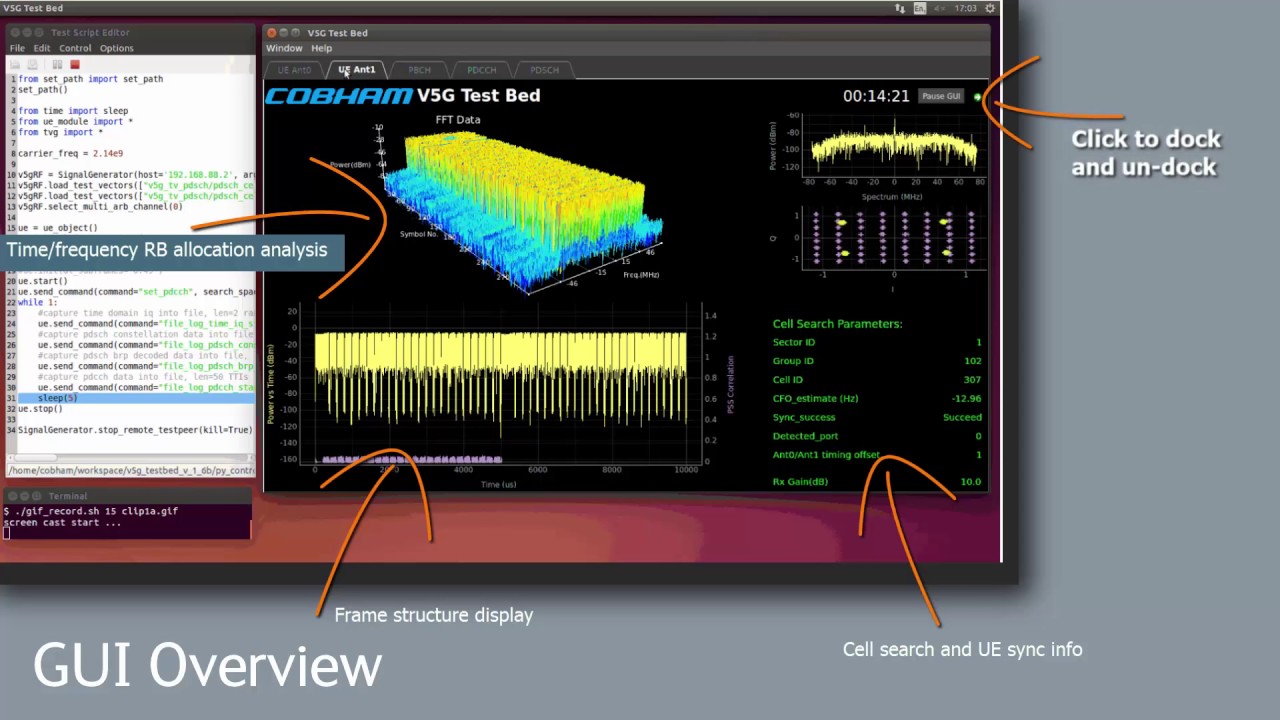Click the Cell Search Parameters heading
Image resolution: width=1280 pixels, height=720 pixels.
[837, 324]
